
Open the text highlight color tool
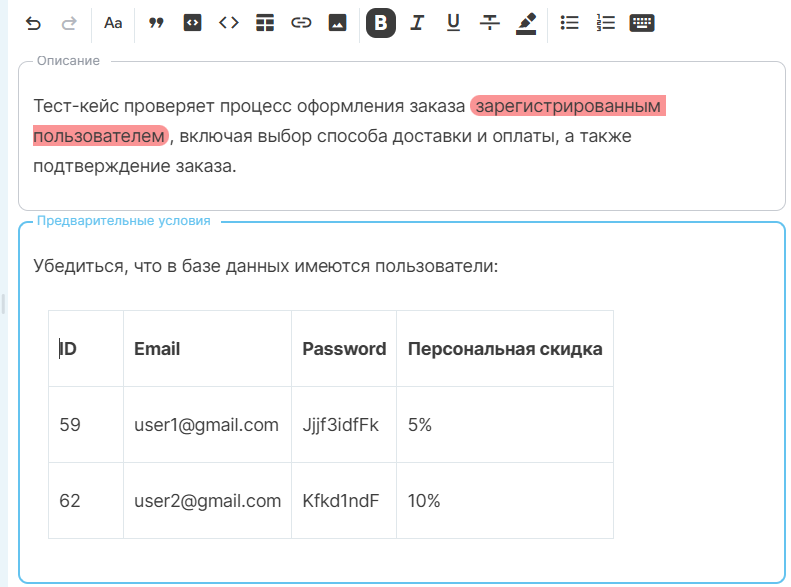point(526,23)
